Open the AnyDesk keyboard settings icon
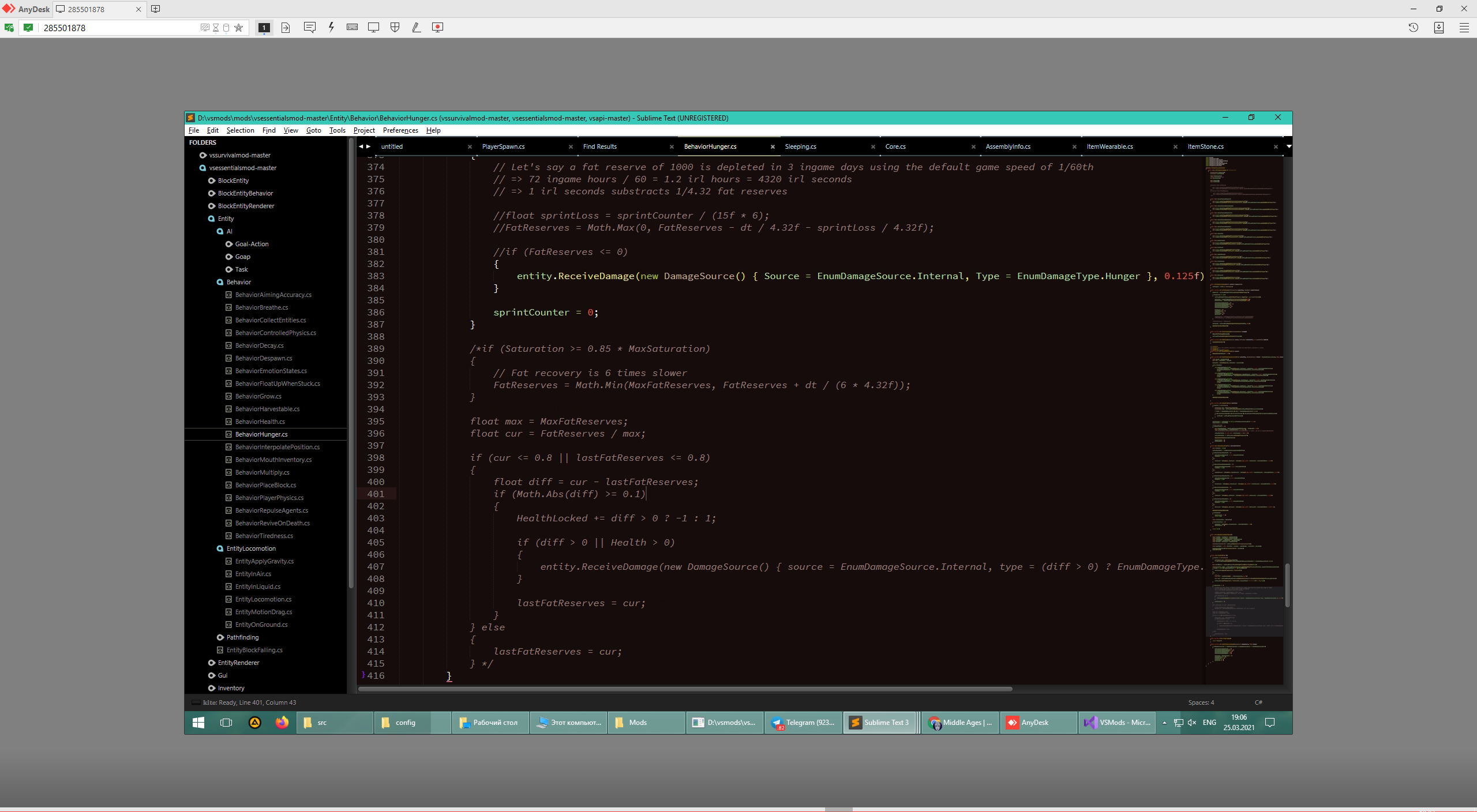Image resolution: width=1477 pixels, height=812 pixels. [352, 27]
